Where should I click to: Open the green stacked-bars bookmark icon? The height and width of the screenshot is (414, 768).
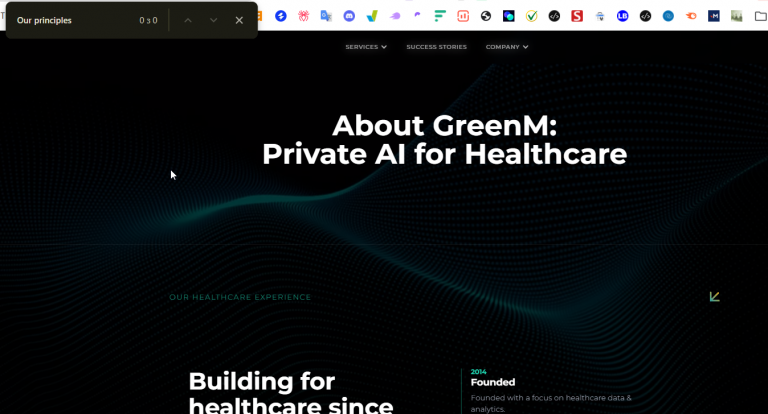(x=440, y=16)
